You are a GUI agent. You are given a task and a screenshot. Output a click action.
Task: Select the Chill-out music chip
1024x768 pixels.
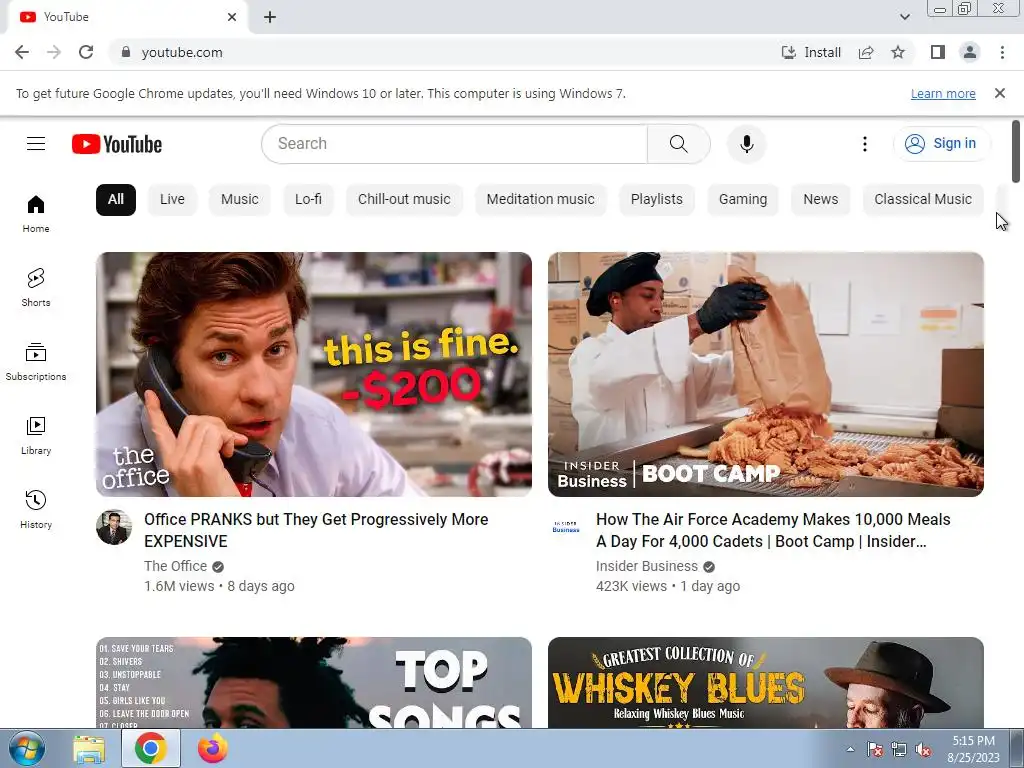pos(404,199)
